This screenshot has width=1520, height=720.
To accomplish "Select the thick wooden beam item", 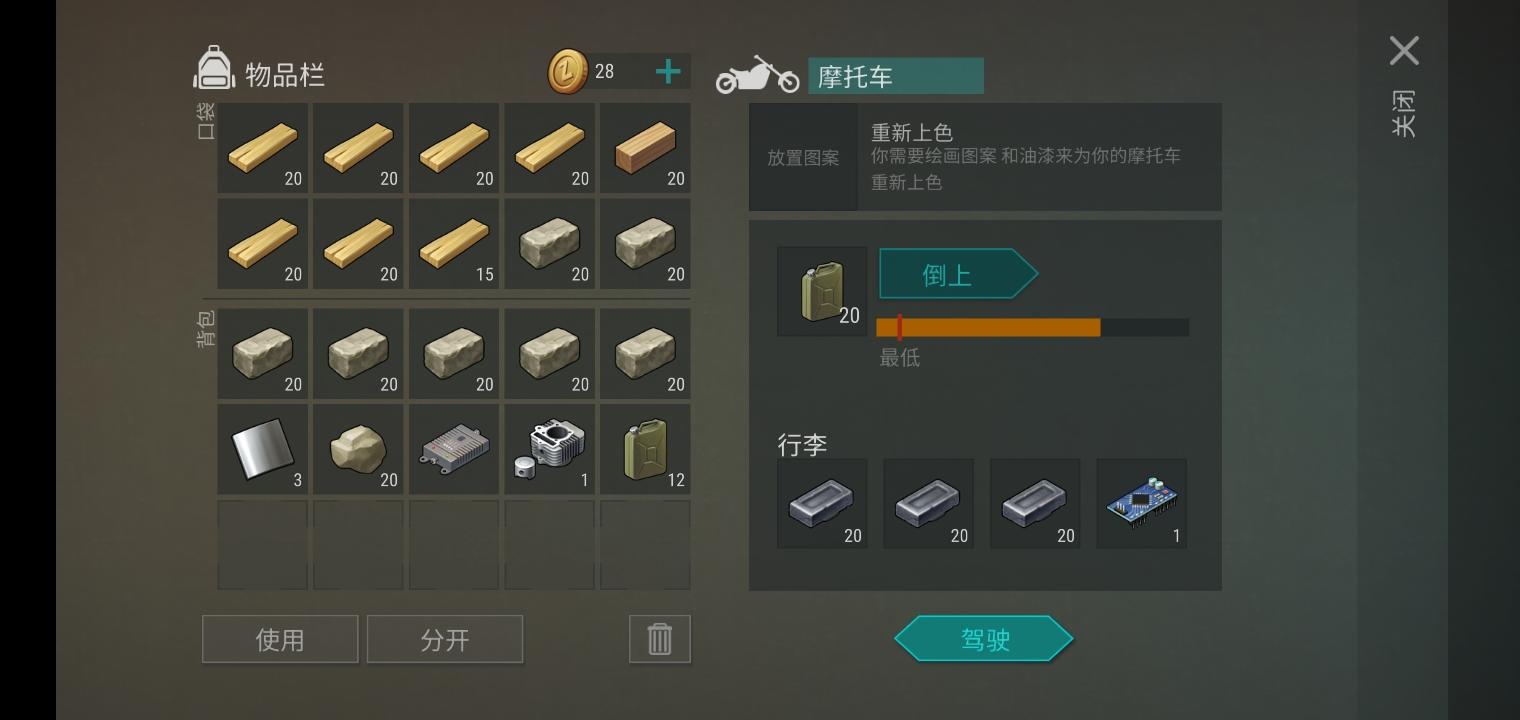I will [645, 148].
